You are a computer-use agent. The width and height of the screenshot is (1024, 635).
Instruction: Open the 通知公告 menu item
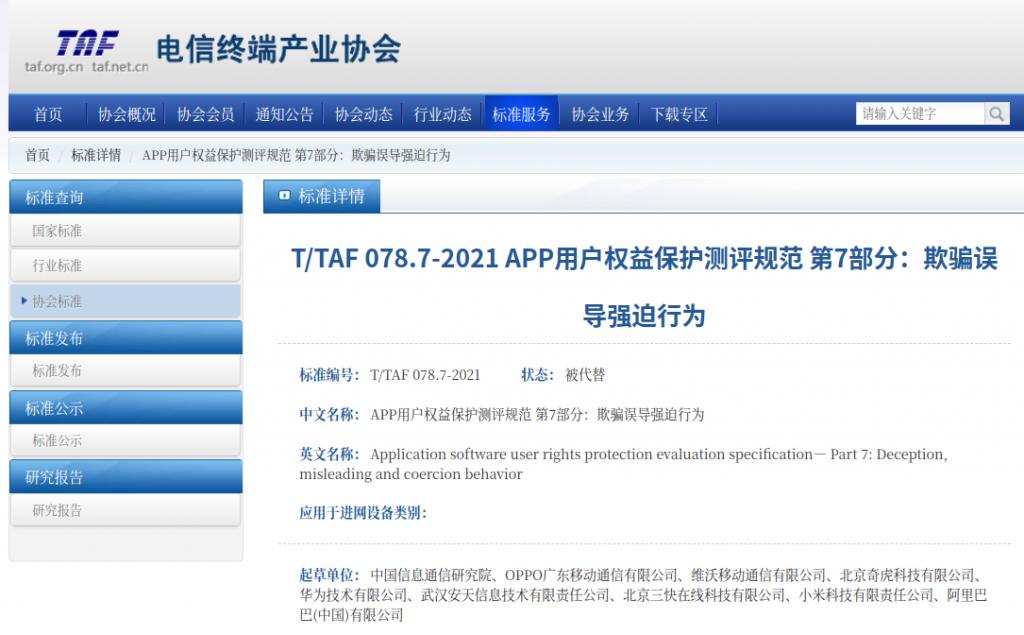285,114
